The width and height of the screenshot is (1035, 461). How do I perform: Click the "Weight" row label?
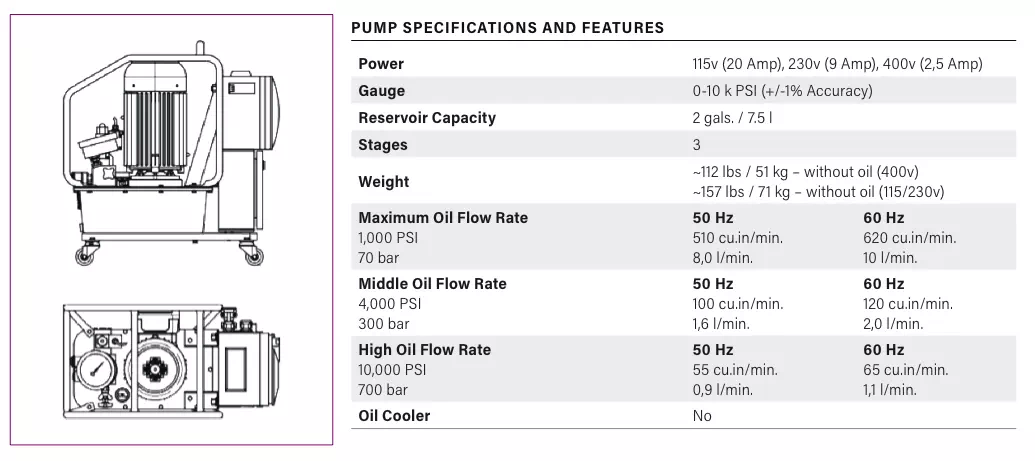pyautogui.click(x=384, y=182)
